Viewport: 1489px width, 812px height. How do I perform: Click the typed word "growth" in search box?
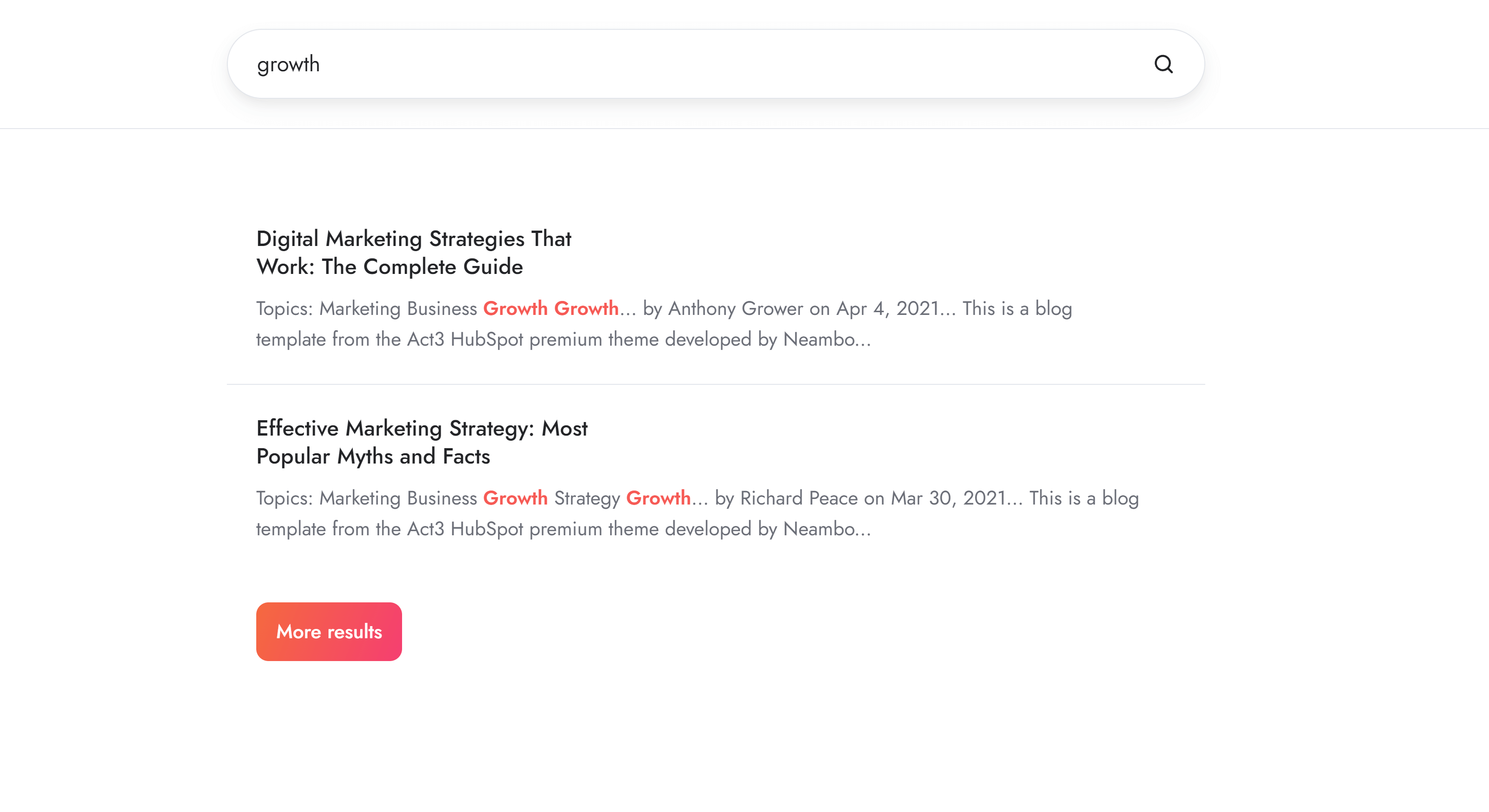coord(288,64)
